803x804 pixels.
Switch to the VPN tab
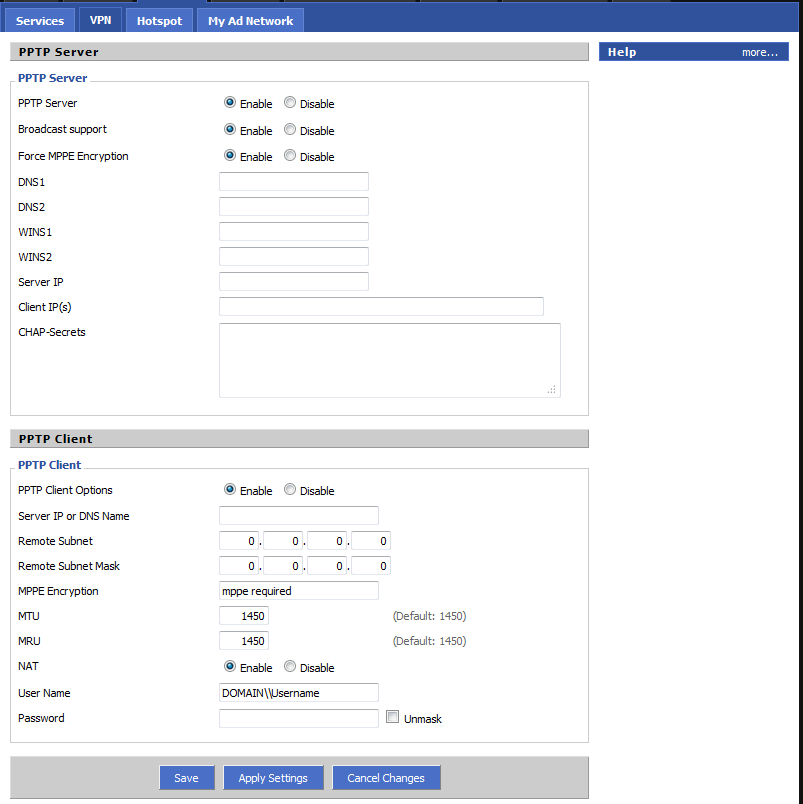[99, 19]
